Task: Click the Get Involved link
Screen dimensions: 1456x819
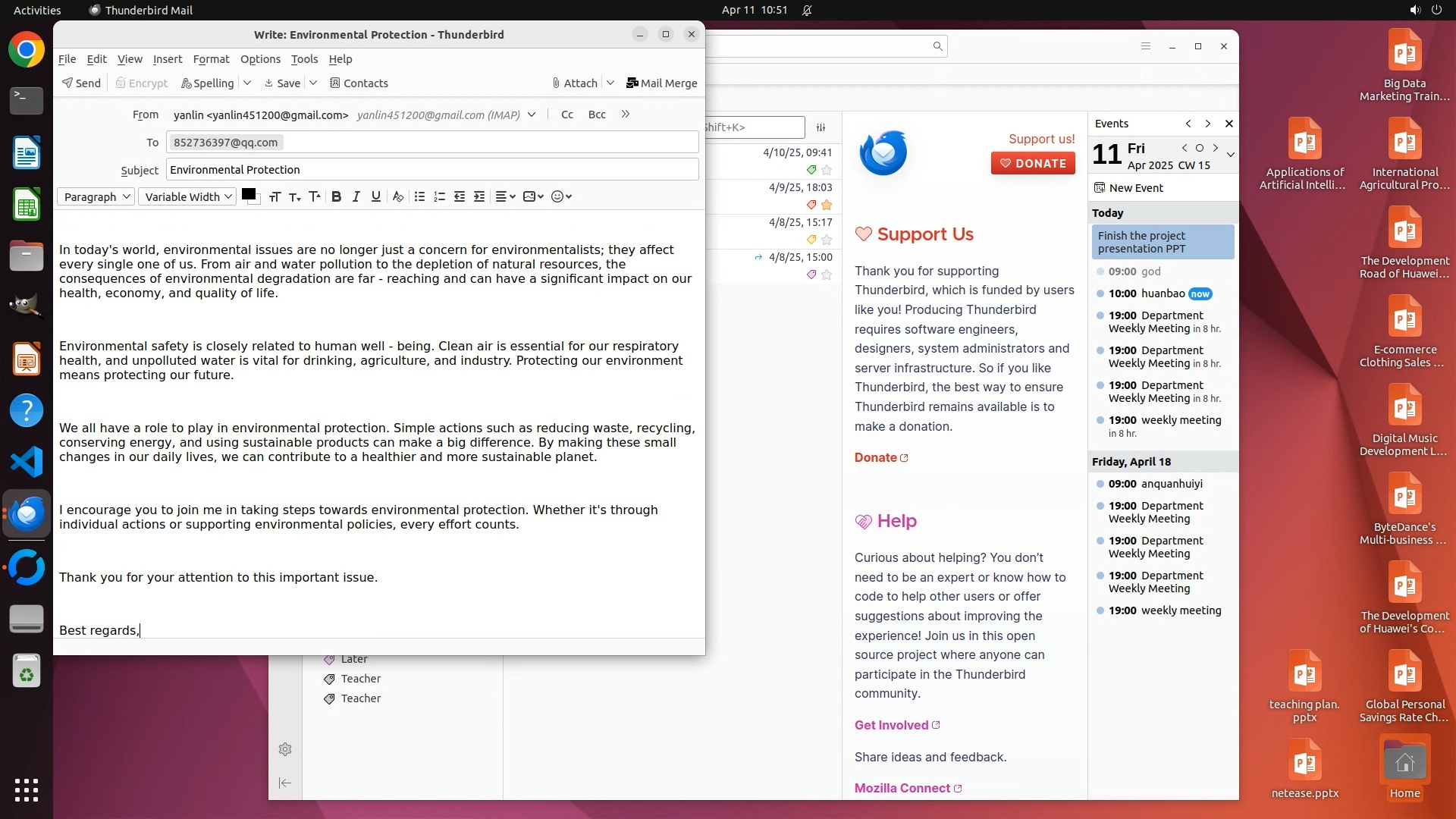Action: pos(891,725)
